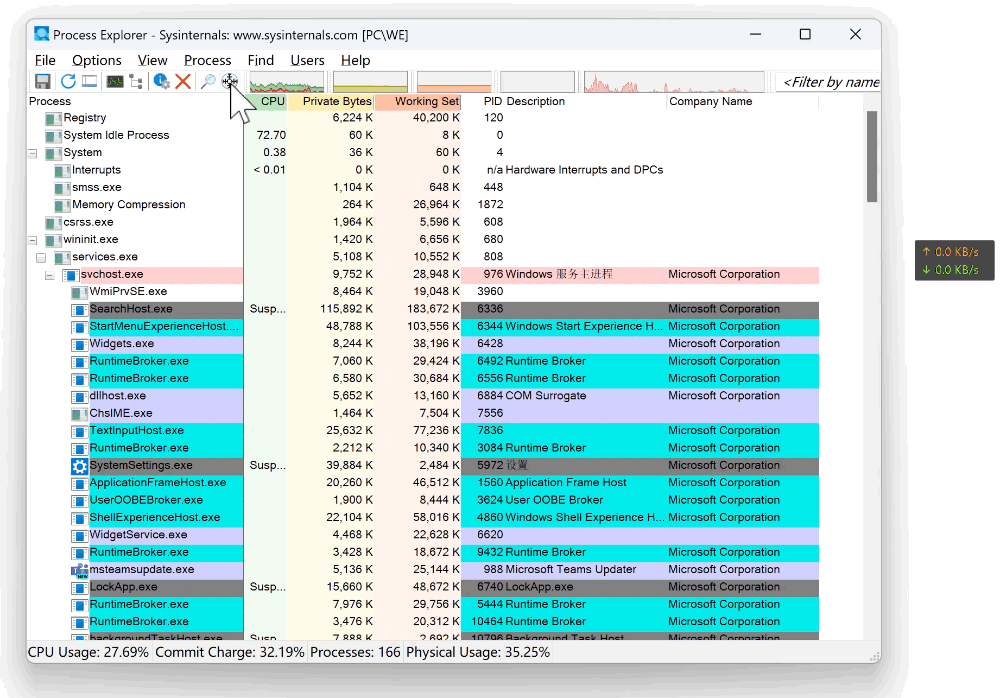Open Find handle or DLL magnifier icon
This screenshot has height=698, width=1000.
(208, 82)
